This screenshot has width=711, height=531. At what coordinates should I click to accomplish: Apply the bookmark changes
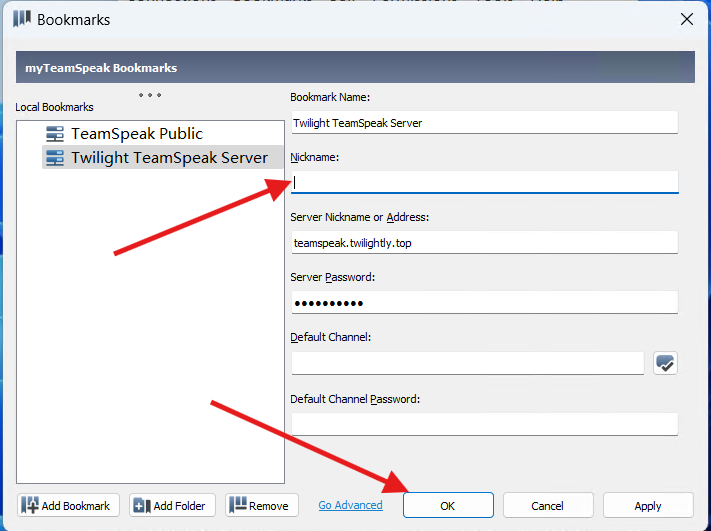pyautogui.click(x=648, y=505)
